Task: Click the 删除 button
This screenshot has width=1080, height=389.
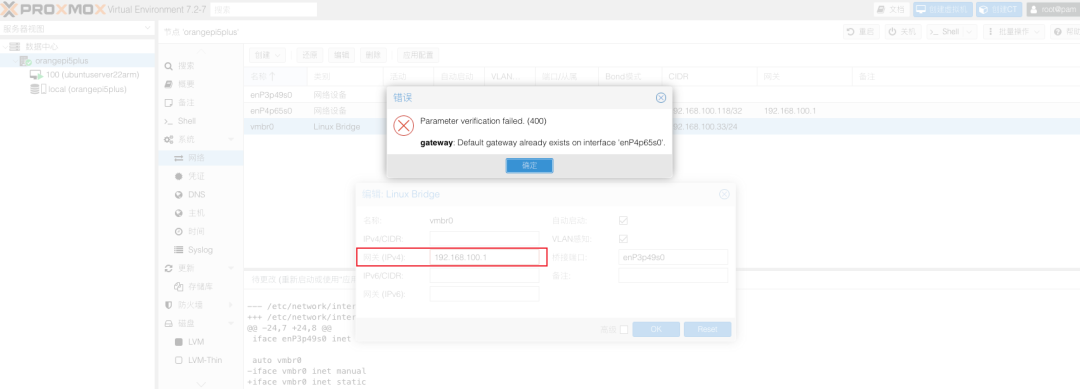Action: (x=373, y=55)
